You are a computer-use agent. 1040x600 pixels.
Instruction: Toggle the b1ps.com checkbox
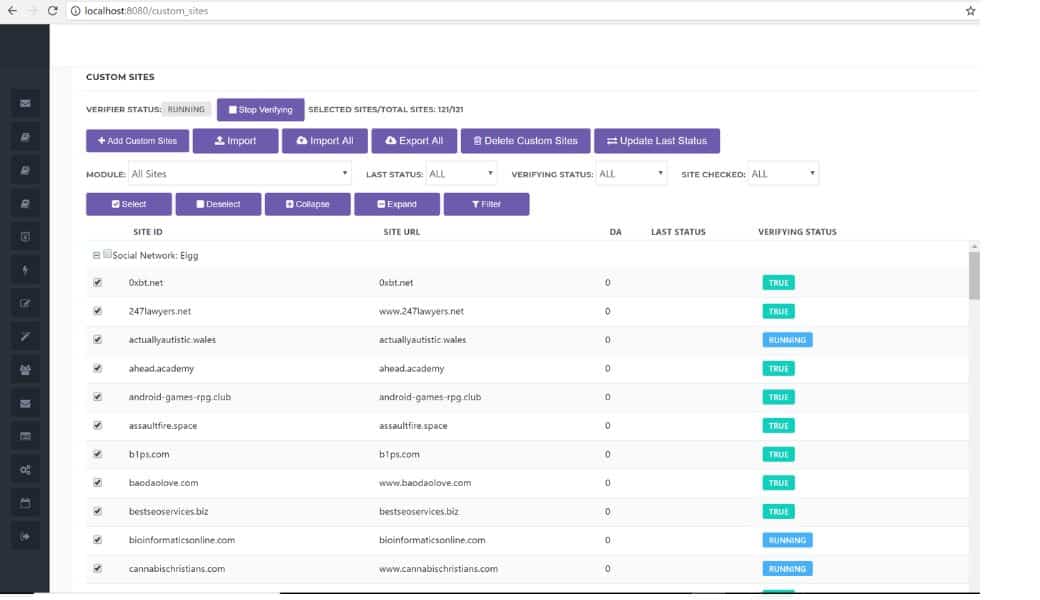coord(98,454)
